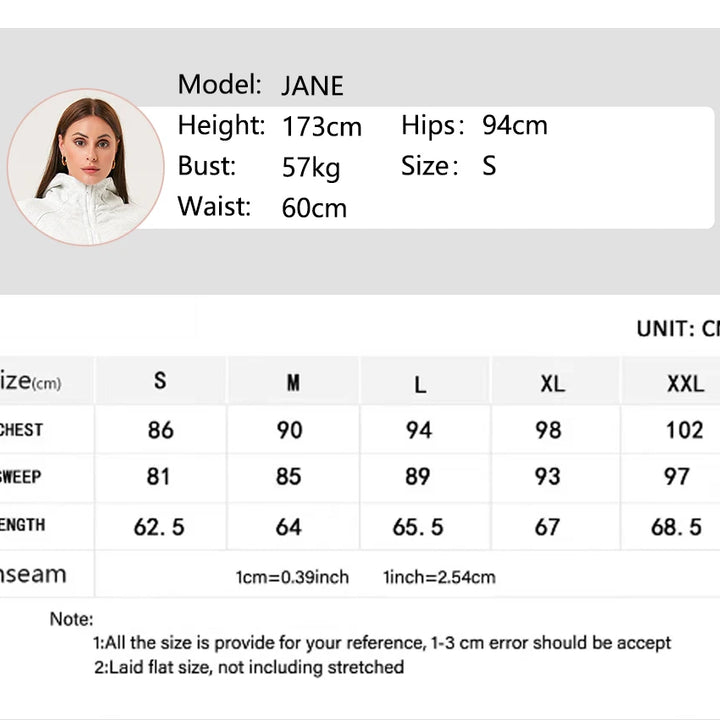This screenshot has width=720, height=720.
Task: Click the LENGTH row label
Action: click(23, 525)
